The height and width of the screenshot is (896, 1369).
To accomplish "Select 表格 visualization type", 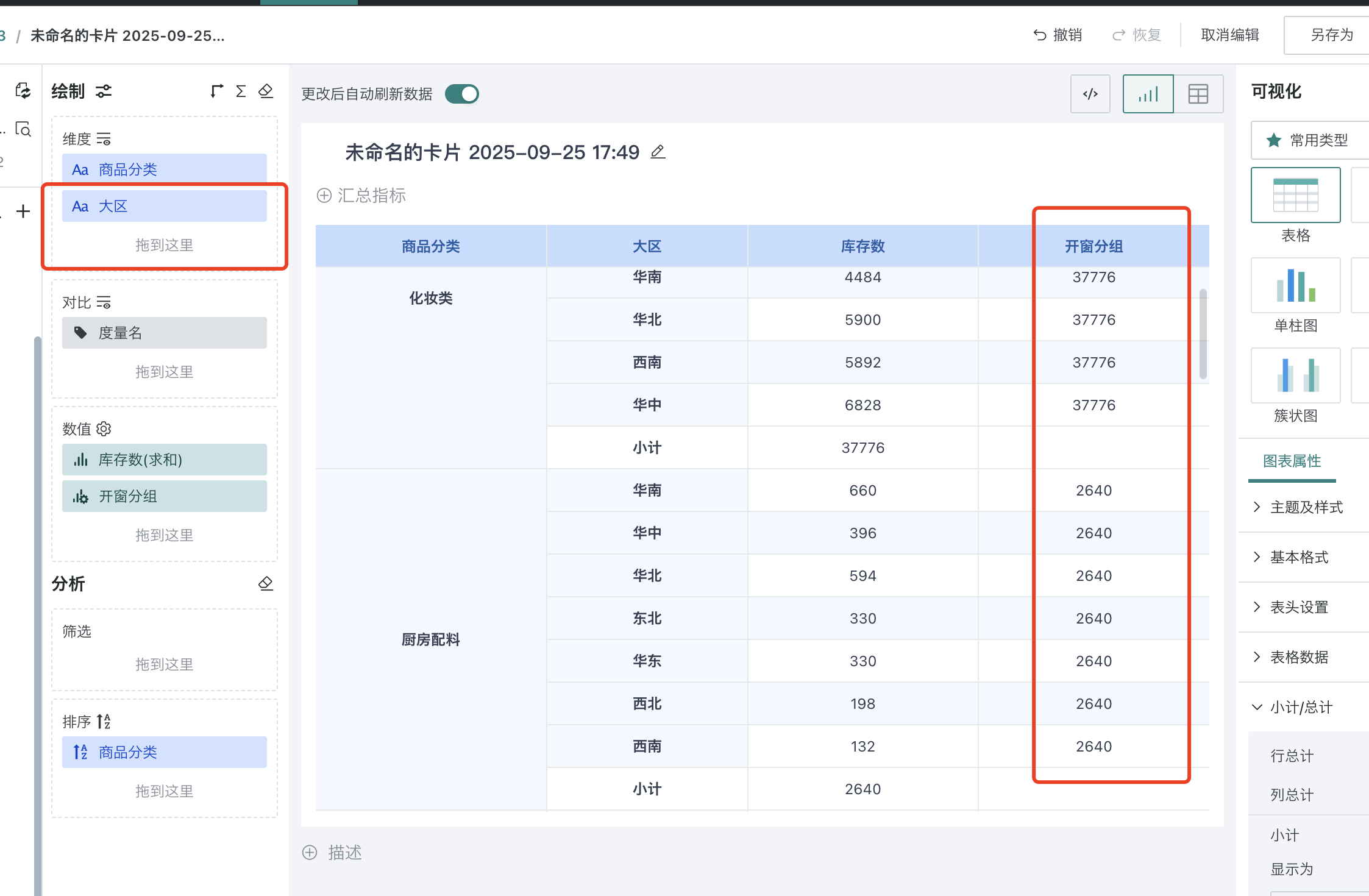I will tap(1295, 195).
